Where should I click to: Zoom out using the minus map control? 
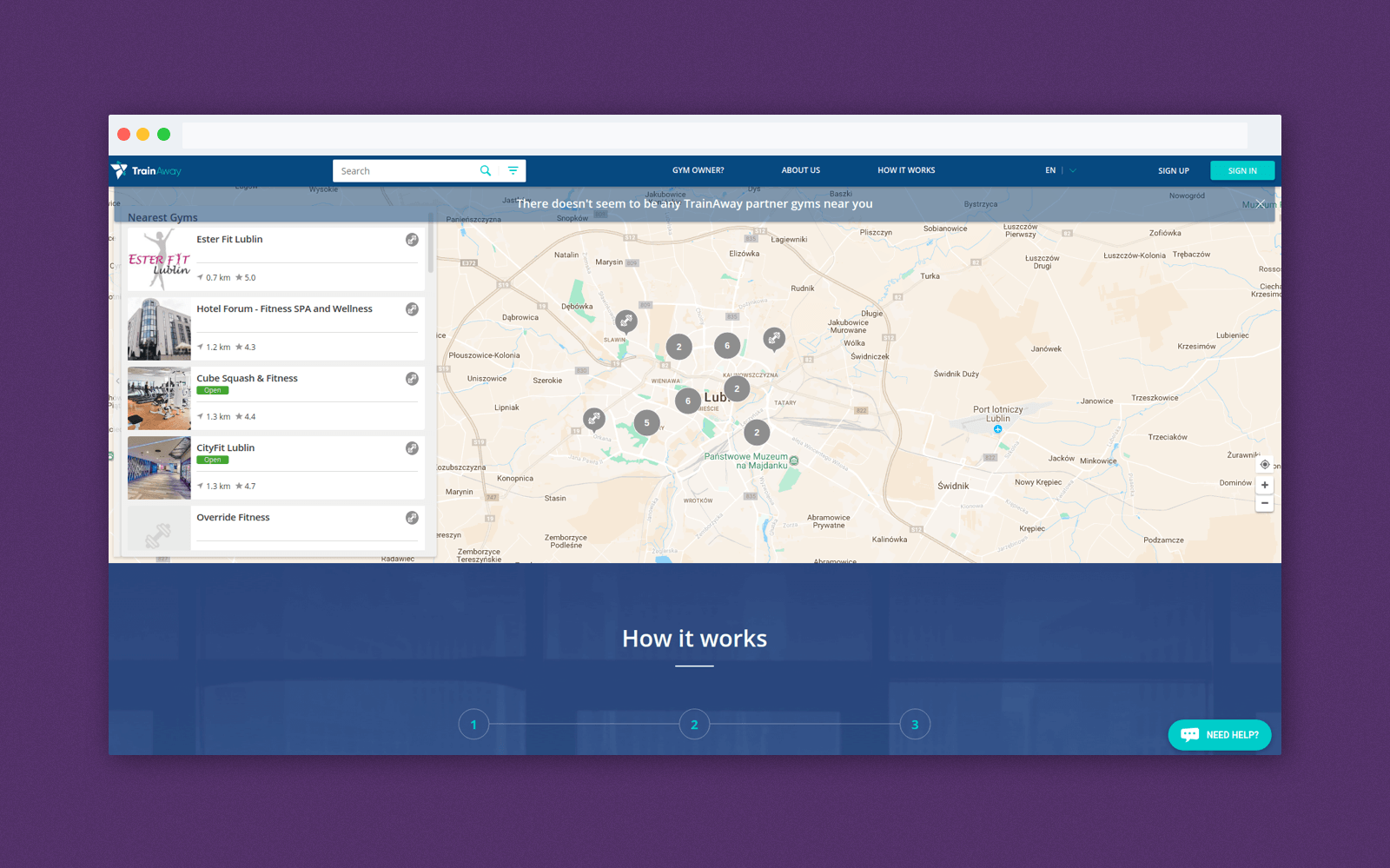click(x=1265, y=502)
